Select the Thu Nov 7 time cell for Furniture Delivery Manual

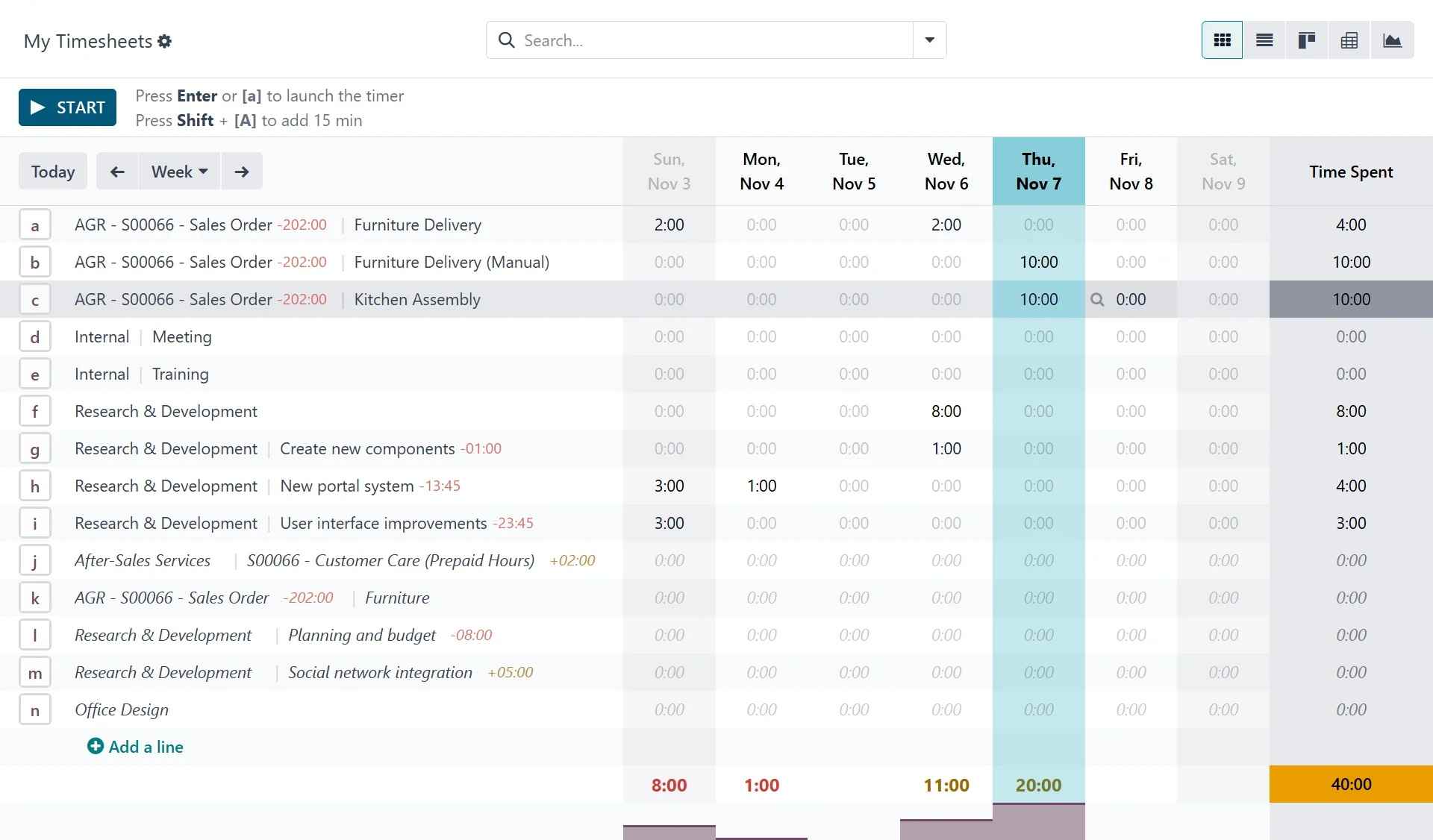(x=1038, y=261)
